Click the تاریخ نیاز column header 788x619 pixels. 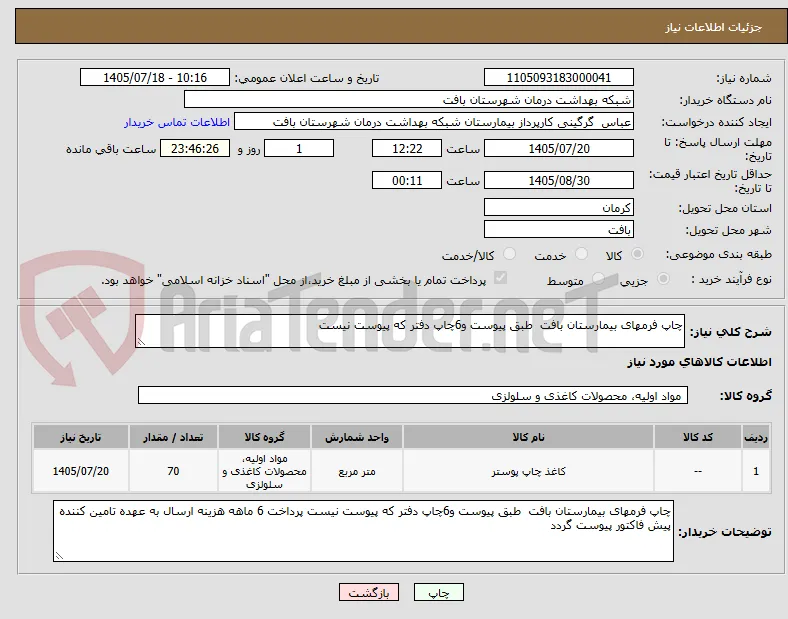pyautogui.click(x=81, y=437)
